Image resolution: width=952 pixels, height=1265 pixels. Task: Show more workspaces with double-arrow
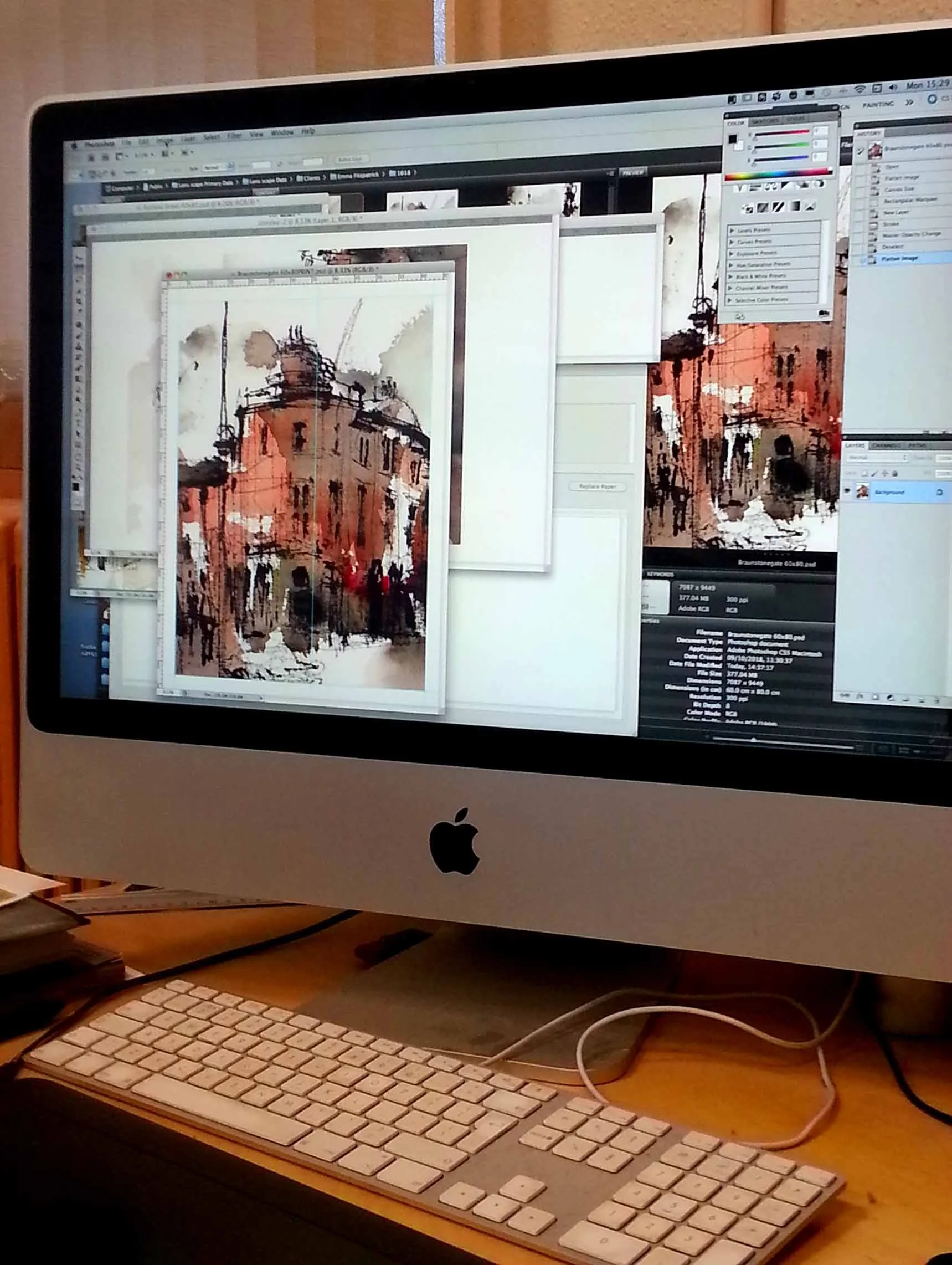pyautogui.click(x=909, y=103)
